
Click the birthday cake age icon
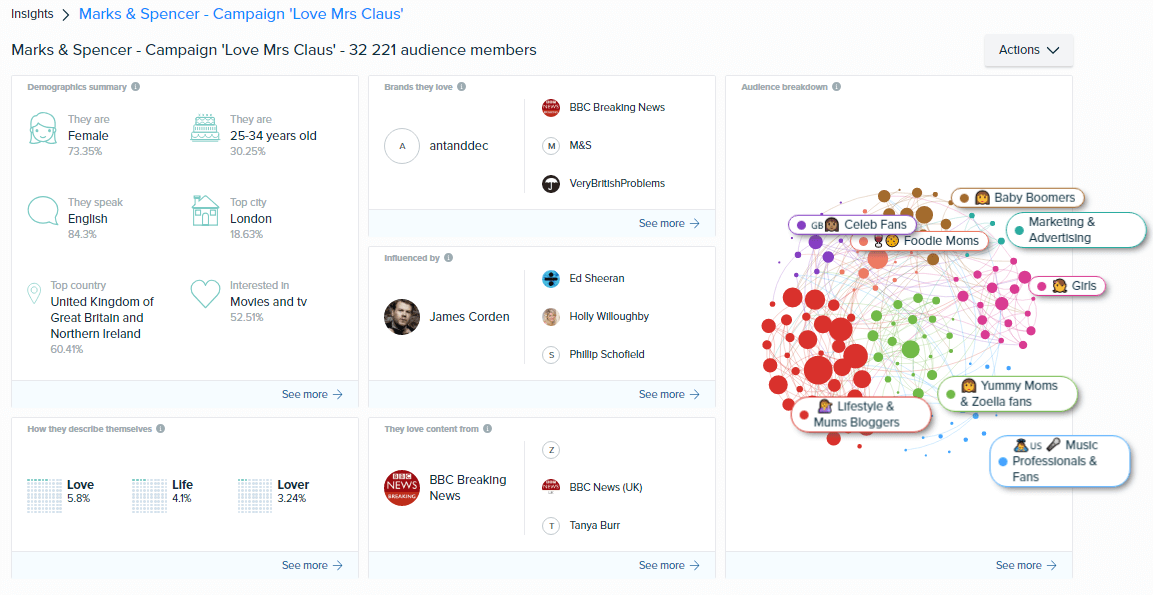(x=205, y=127)
